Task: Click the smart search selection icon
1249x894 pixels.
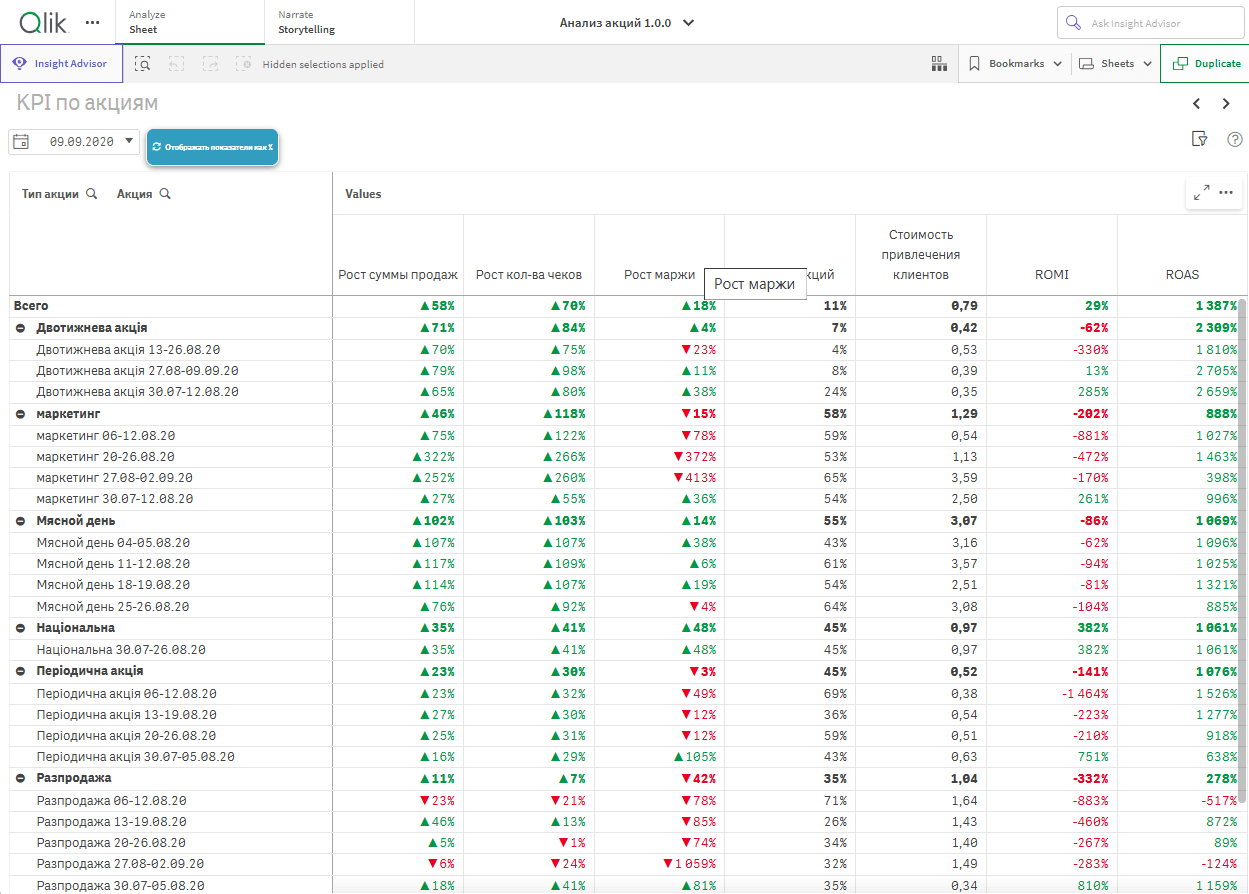Action: point(143,64)
